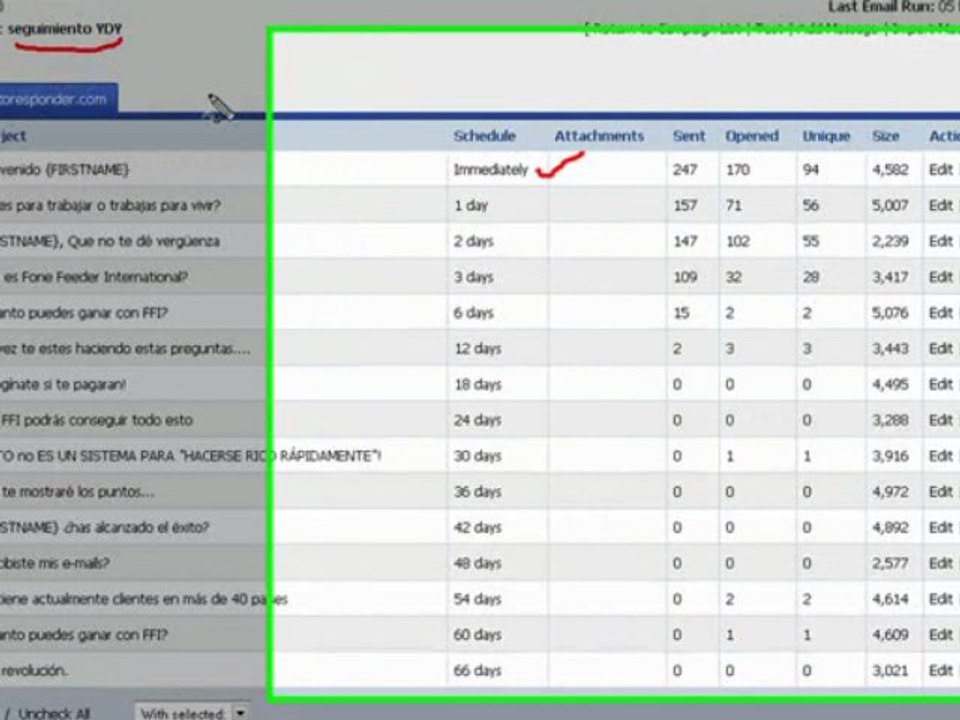This screenshot has width=960, height=720.
Task: Click the '5,076' size cell
Action: click(x=890, y=313)
